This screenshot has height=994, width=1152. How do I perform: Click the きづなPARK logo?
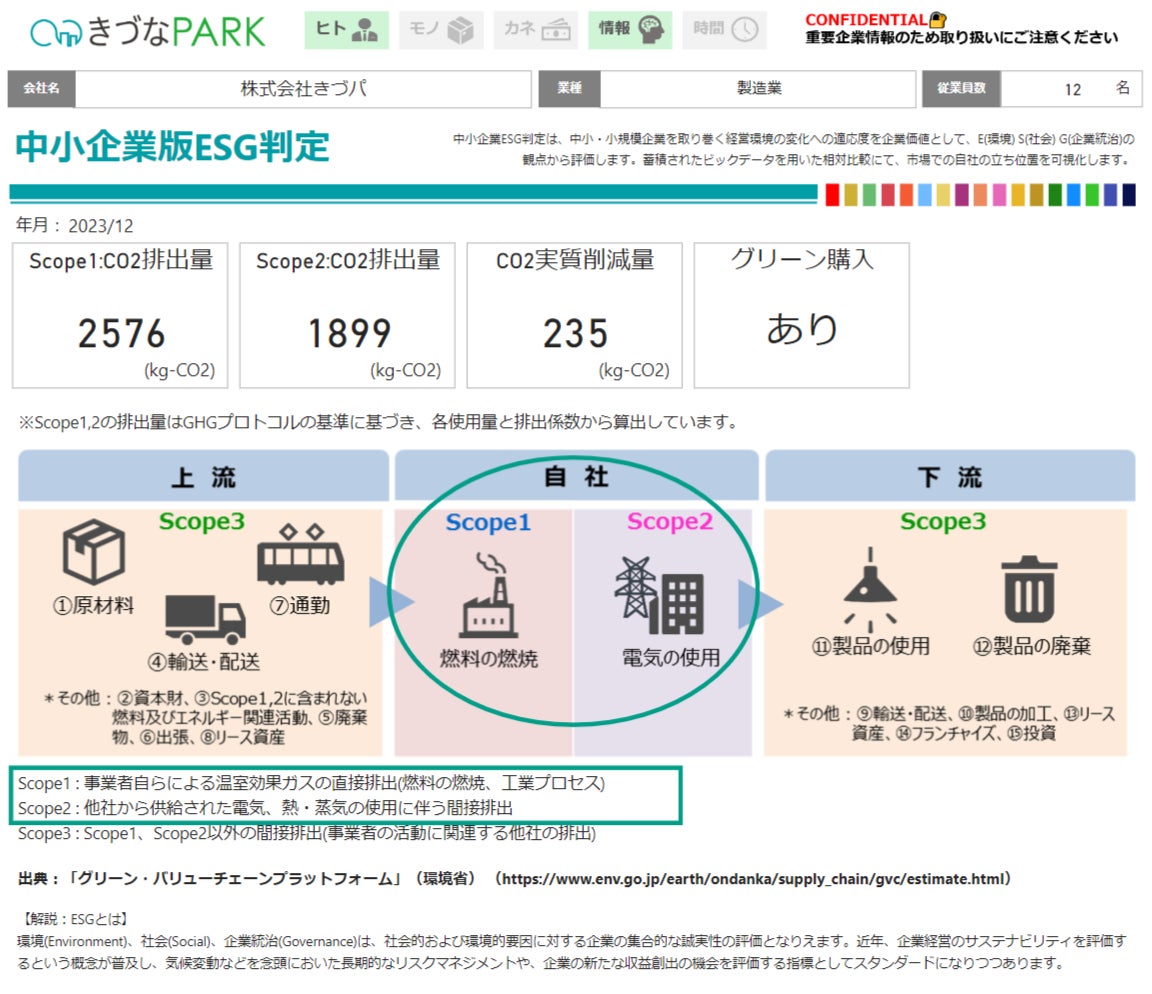pos(148,32)
